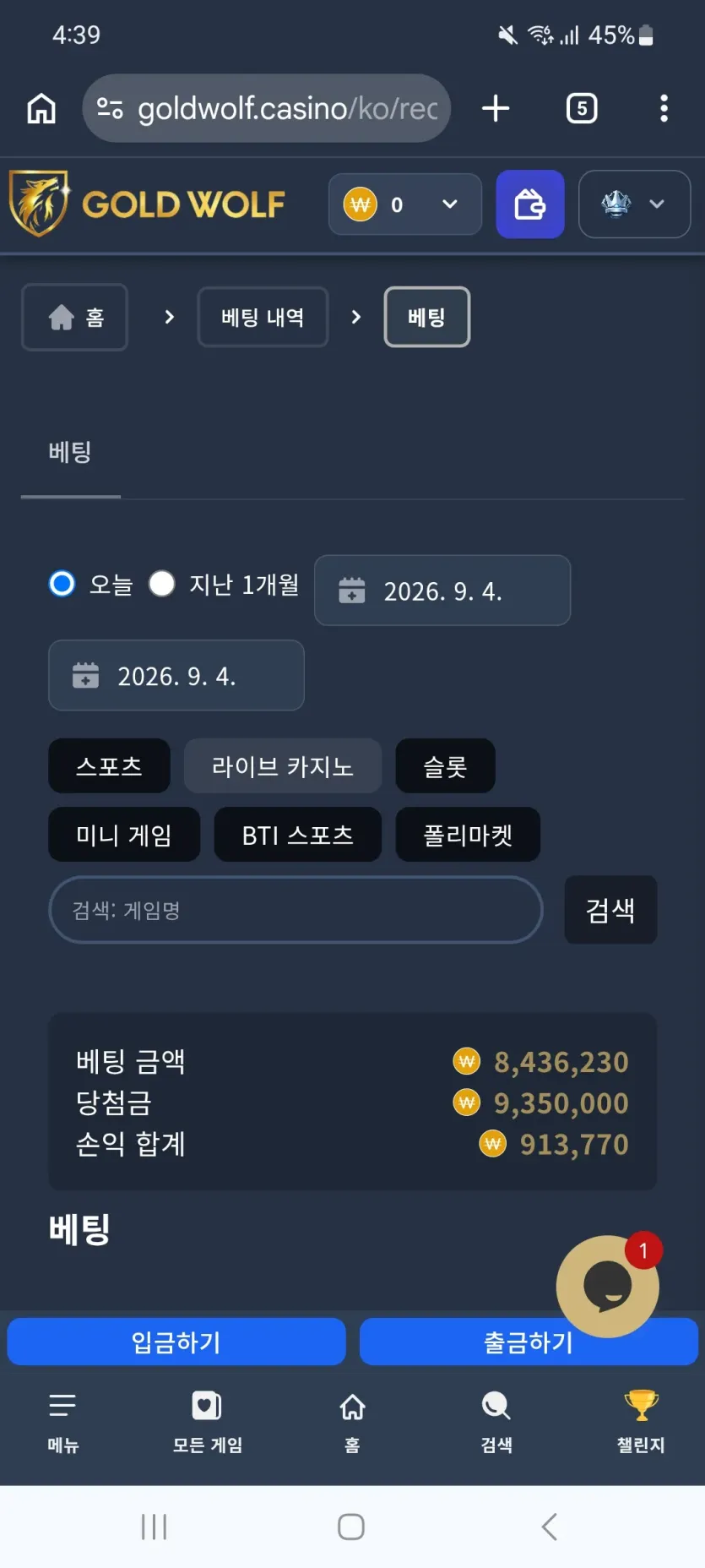The width and height of the screenshot is (705, 1568).
Task: Click the 입금하기 button
Action: 176,1342
